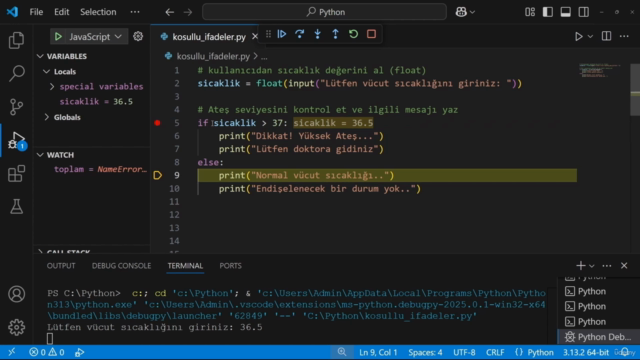This screenshot has height=360, width=640.
Task: Expand special variables node
Action: tap(52, 87)
